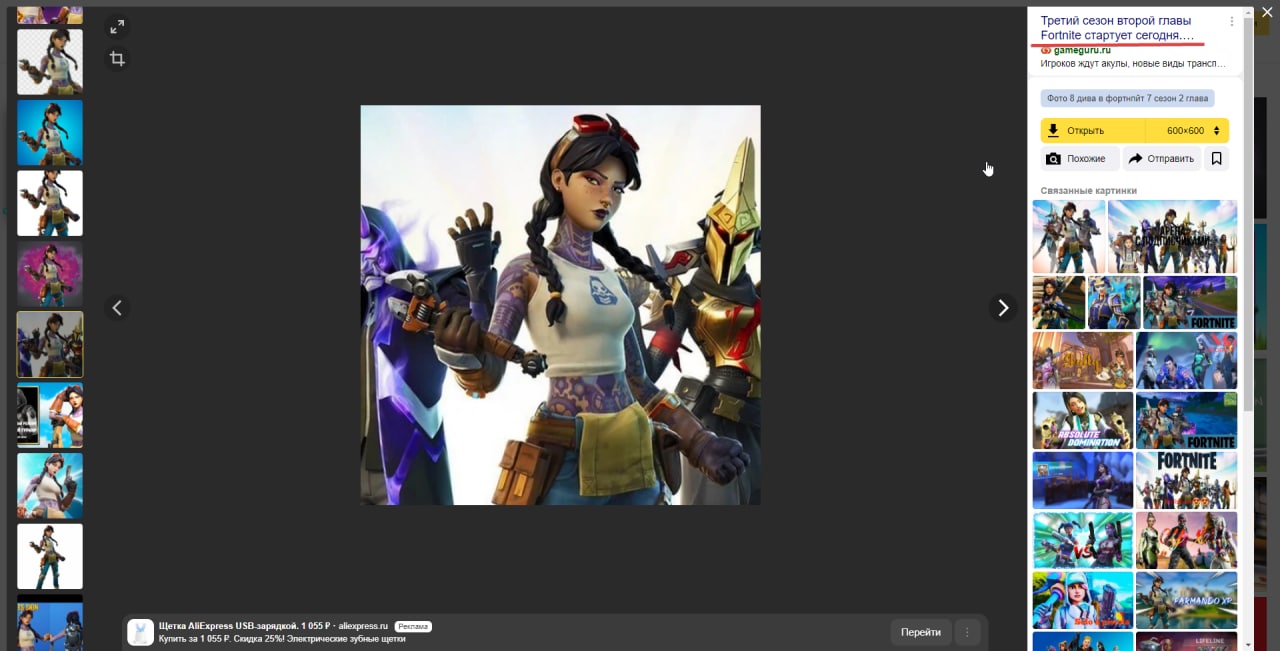The width and height of the screenshot is (1280, 651).
Task: Open related image with 'АРЕНА С ПОДПИСЧИКАМИ' text
Action: pyautogui.click(x=1172, y=237)
